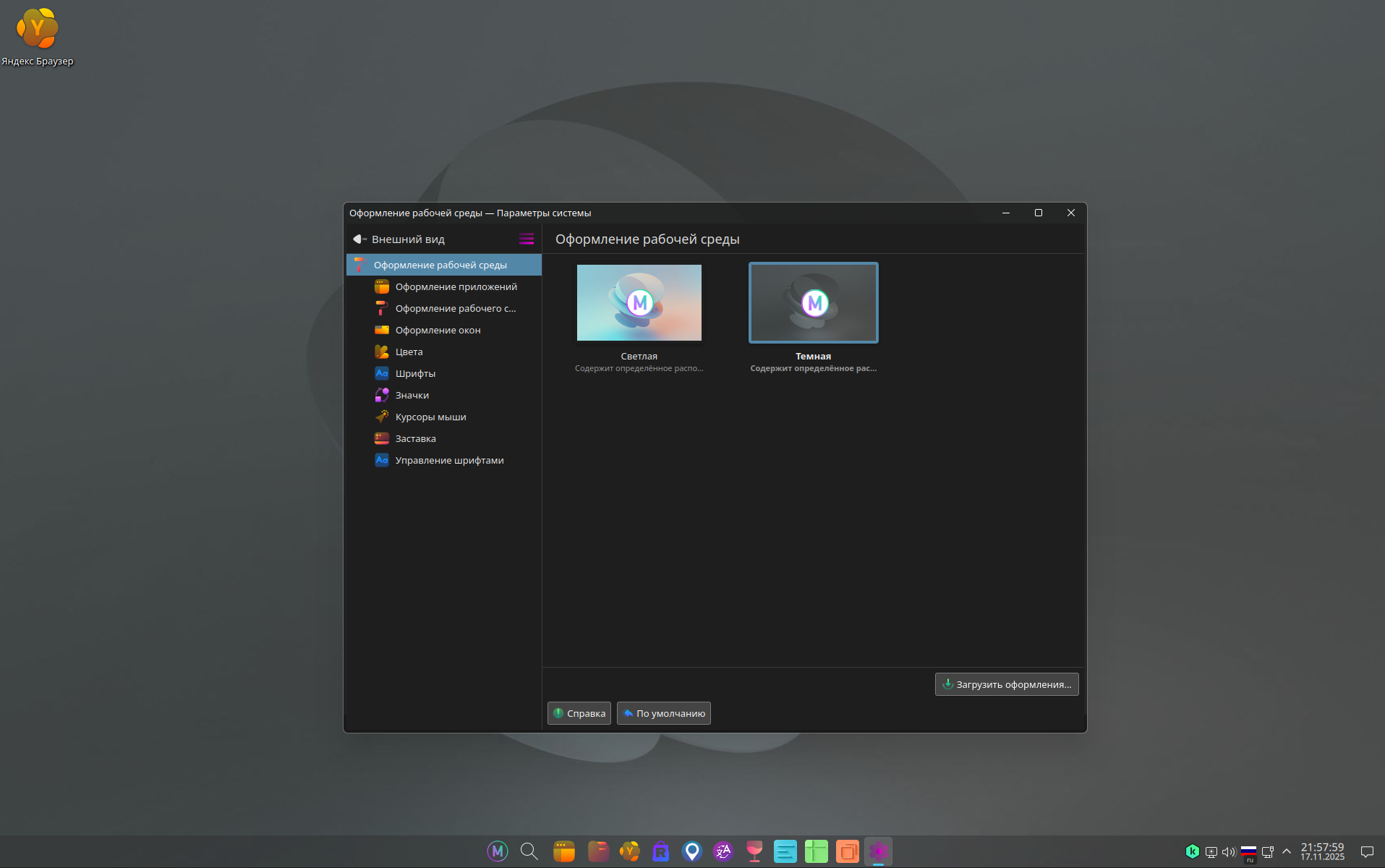Open Оформление приложений settings

456,287
